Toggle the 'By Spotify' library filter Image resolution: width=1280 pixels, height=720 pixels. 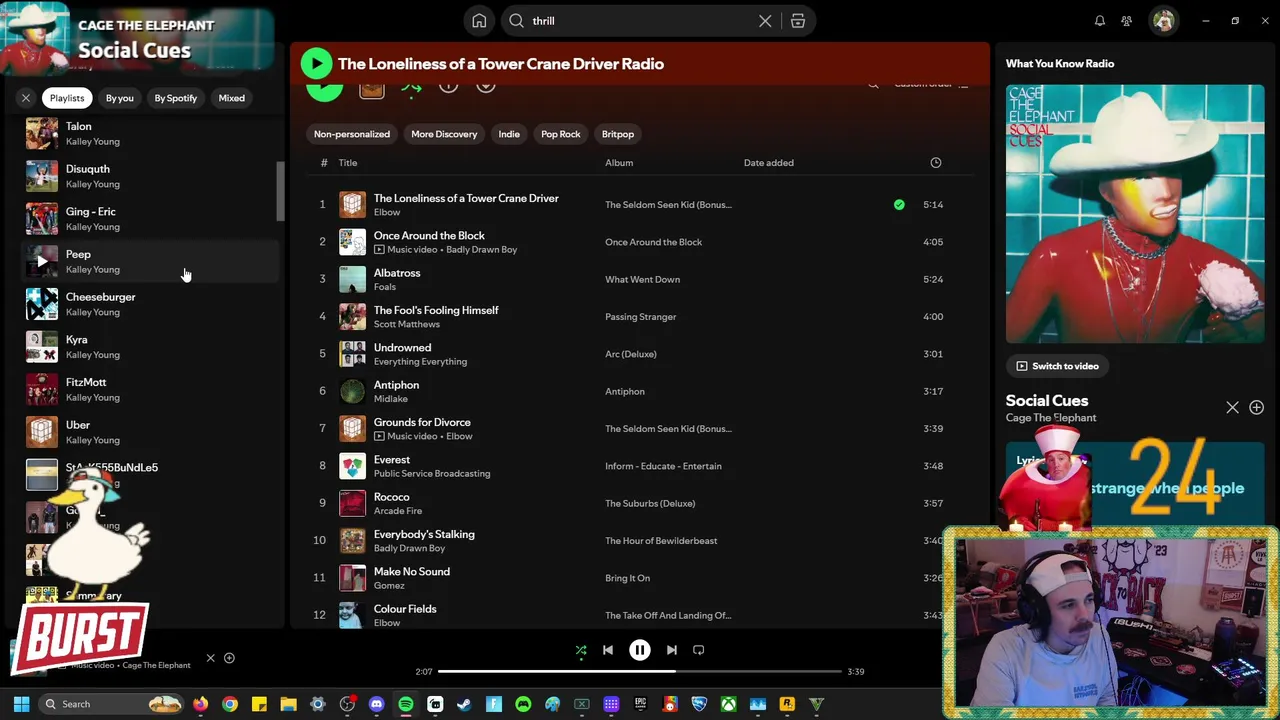176,98
